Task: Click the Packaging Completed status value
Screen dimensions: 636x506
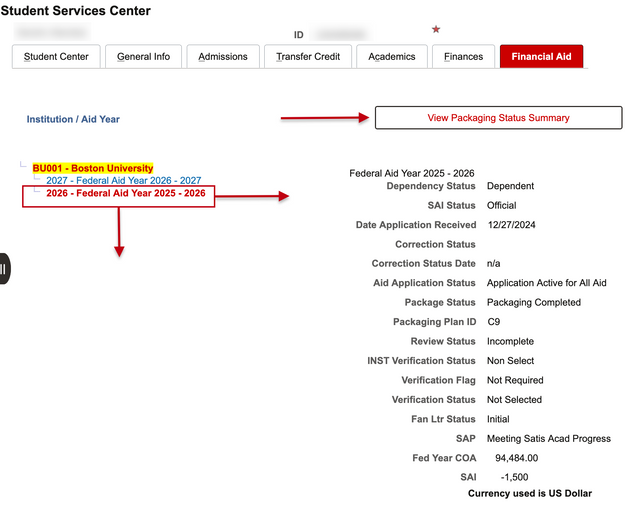Action: (534, 302)
